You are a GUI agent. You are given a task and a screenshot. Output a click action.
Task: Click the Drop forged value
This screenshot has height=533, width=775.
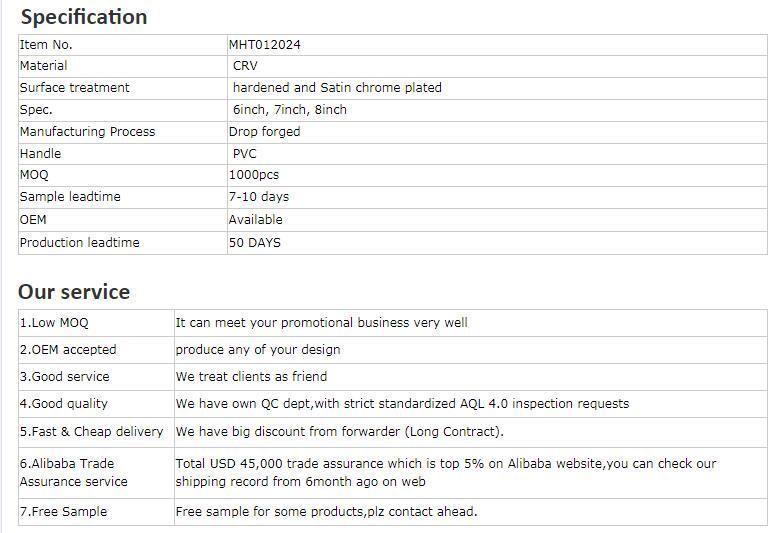pyautogui.click(x=264, y=132)
